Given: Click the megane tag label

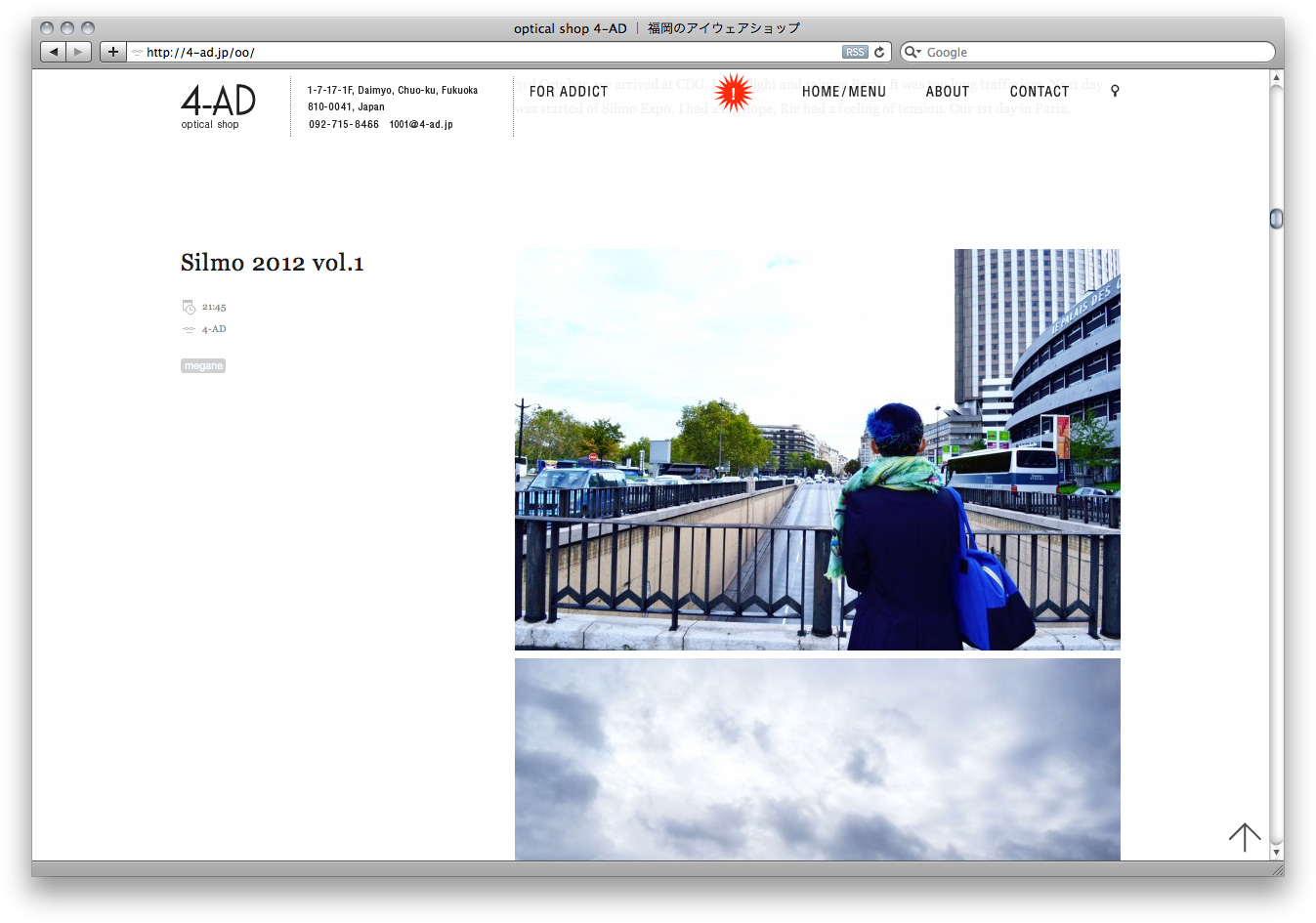Looking at the screenshot, I should (x=203, y=366).
